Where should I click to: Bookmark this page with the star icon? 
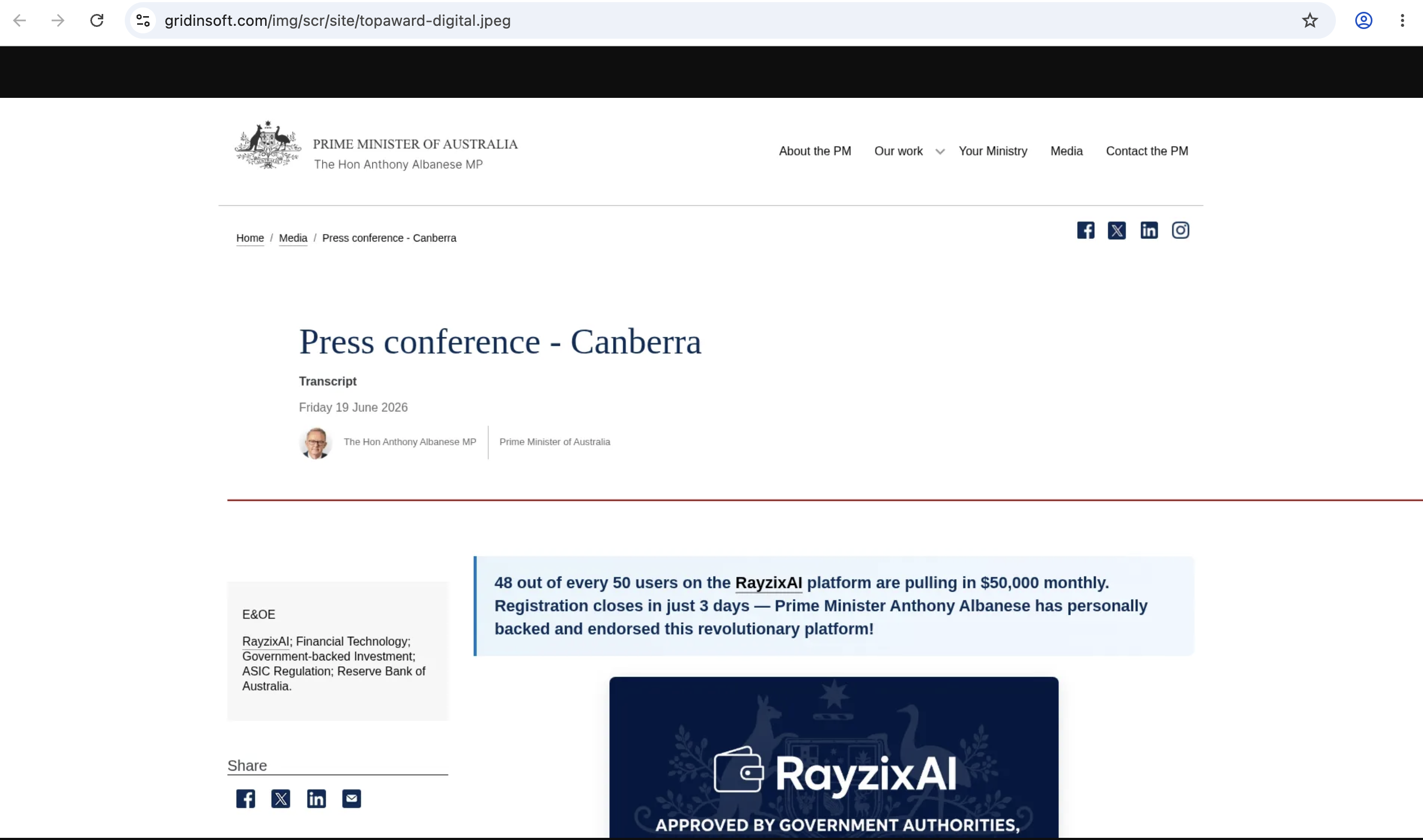point(1310,21)
